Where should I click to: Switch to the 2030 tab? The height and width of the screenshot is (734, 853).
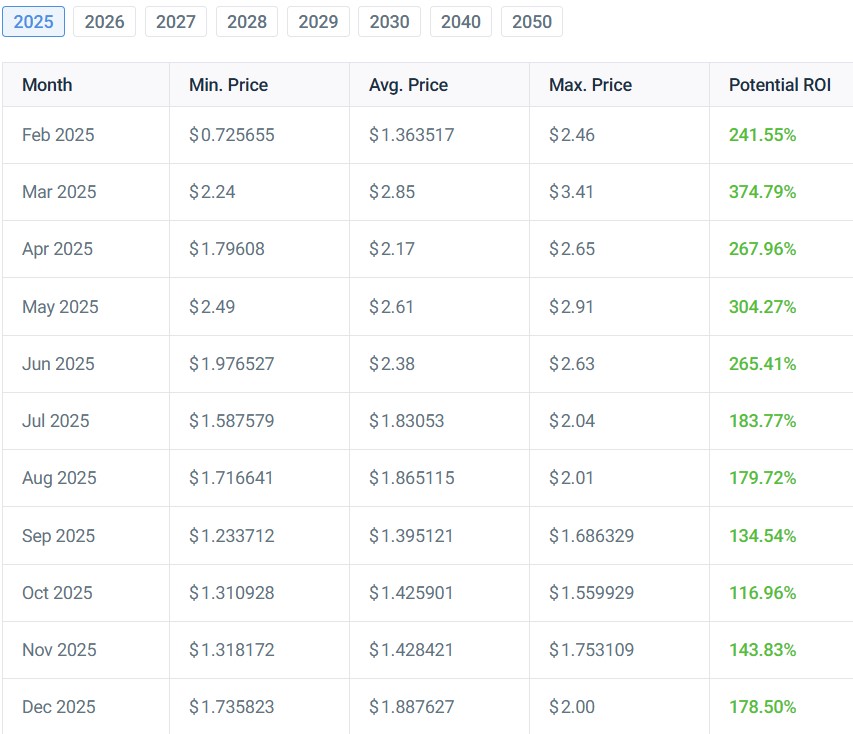[x=389, y=21]
